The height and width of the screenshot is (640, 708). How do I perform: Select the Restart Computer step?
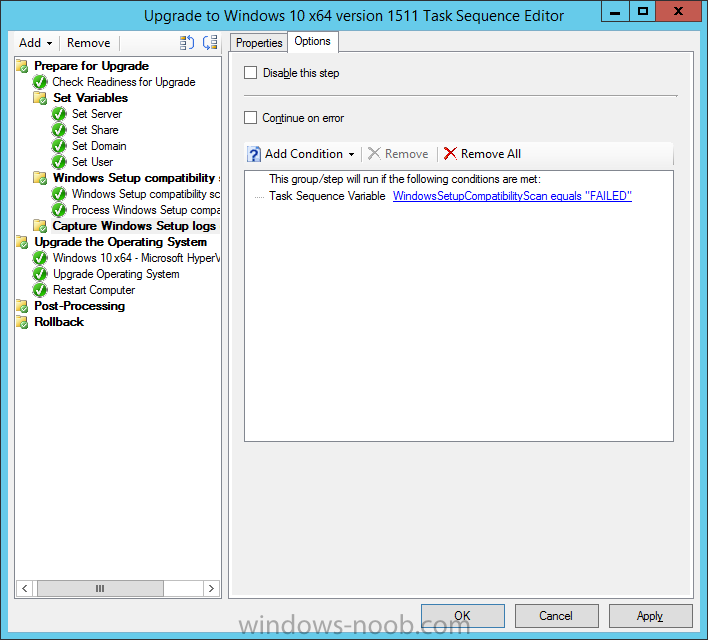(x=94, y=290)
